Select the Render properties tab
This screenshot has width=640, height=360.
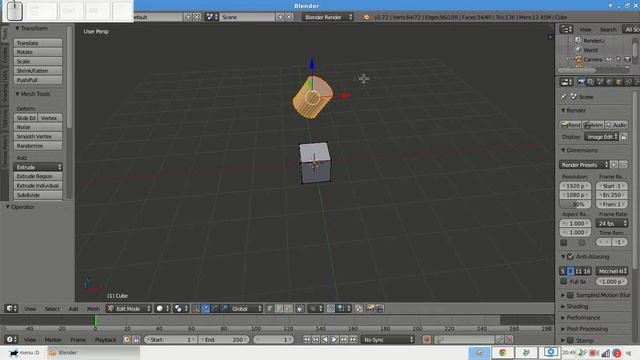[x=581, y=82]
